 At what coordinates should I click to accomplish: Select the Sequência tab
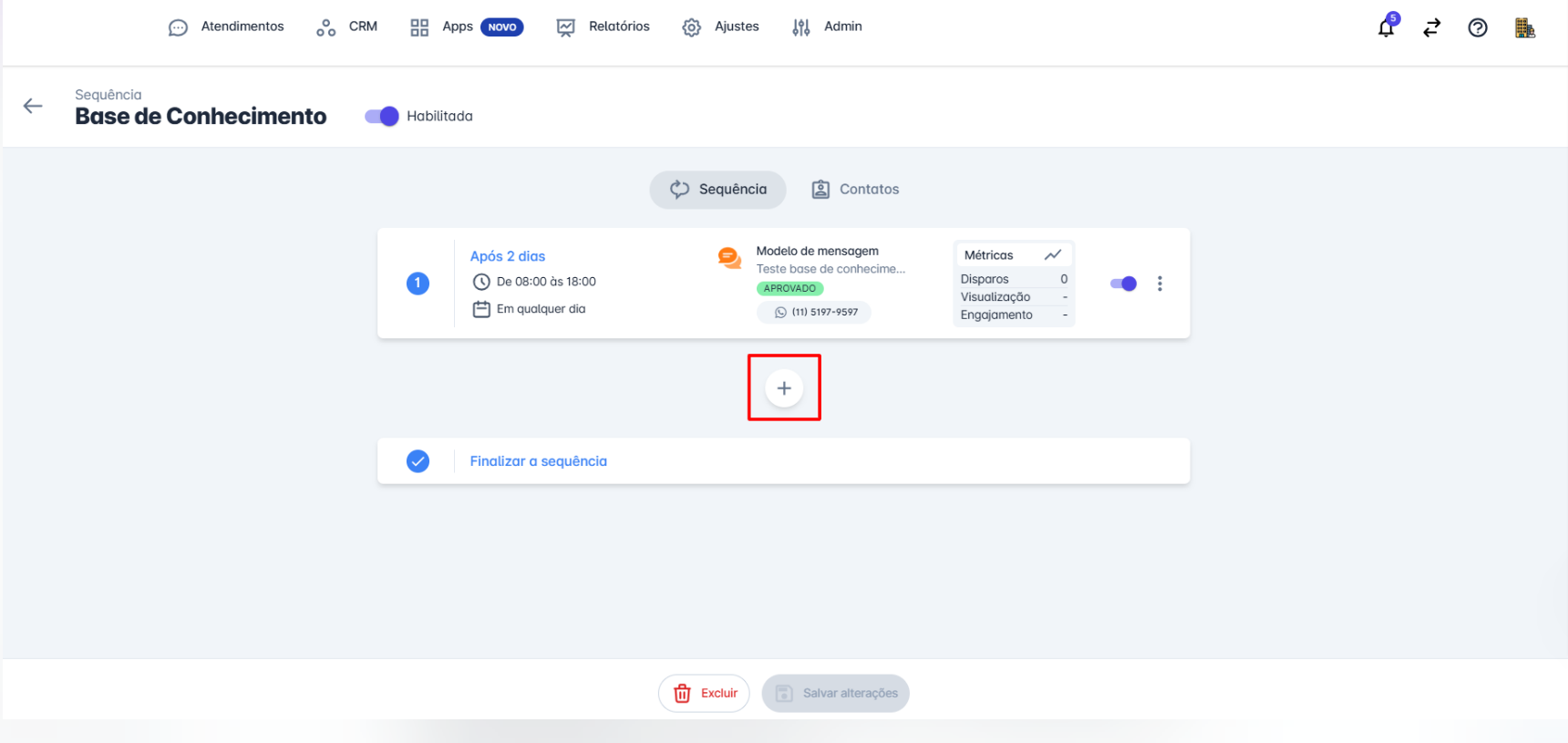point(718,190)
